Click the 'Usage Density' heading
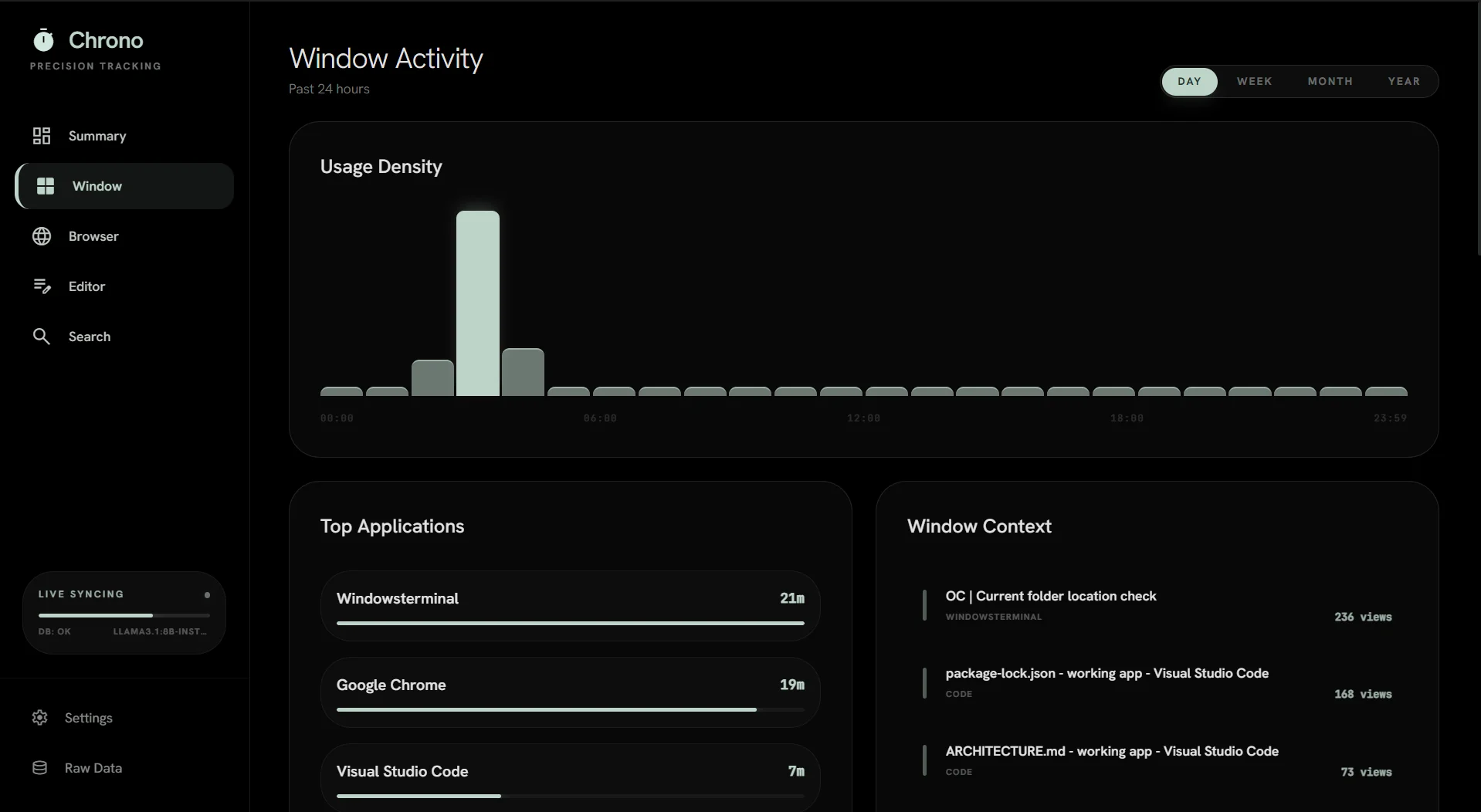This screenshot has height=812, width=1481. click(x=381, y=167)
